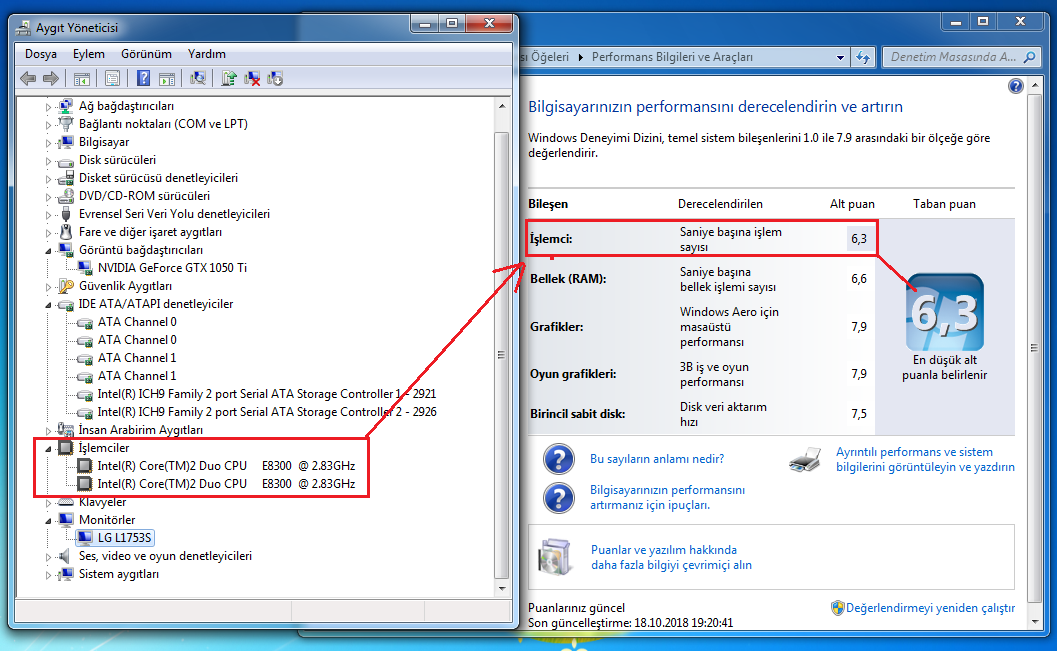This screenshot has height=651, width=1057.
Task: Open help icon in the Performans window
Action: 1016,86
